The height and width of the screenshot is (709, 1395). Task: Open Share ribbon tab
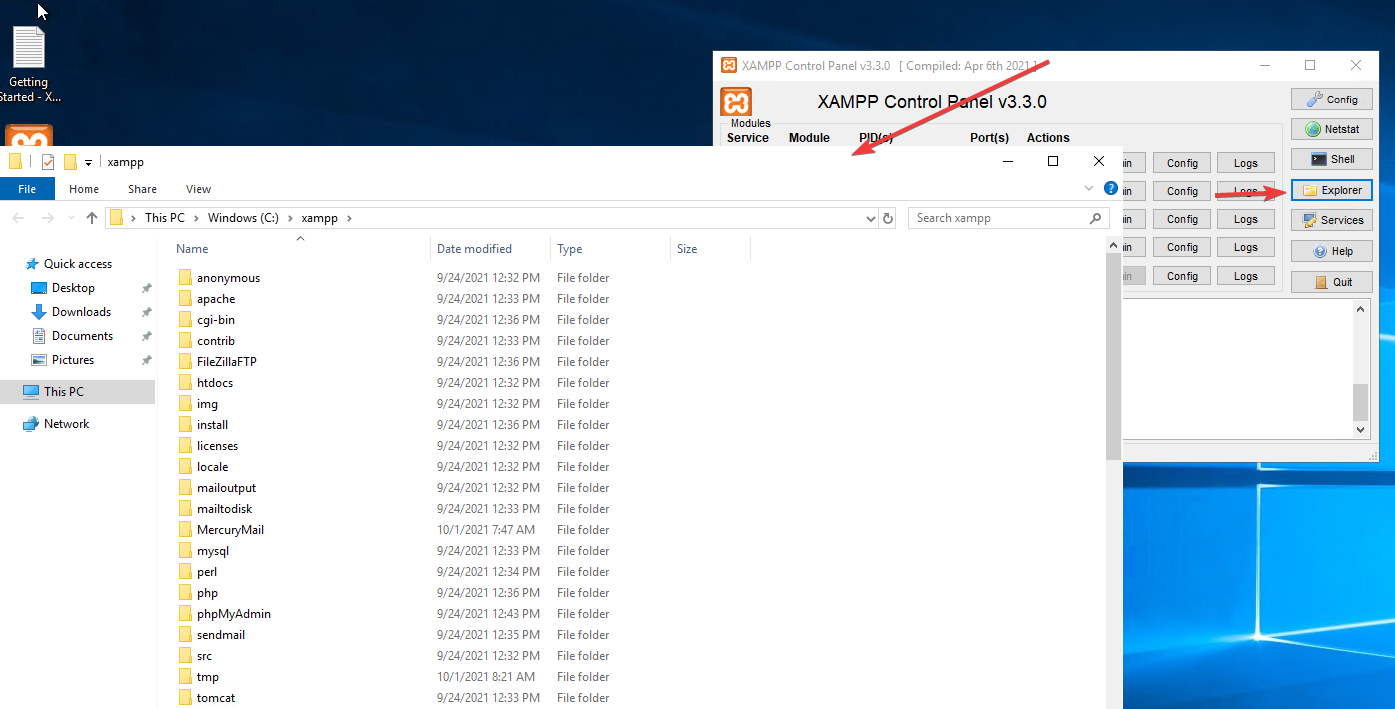(142, 189)
